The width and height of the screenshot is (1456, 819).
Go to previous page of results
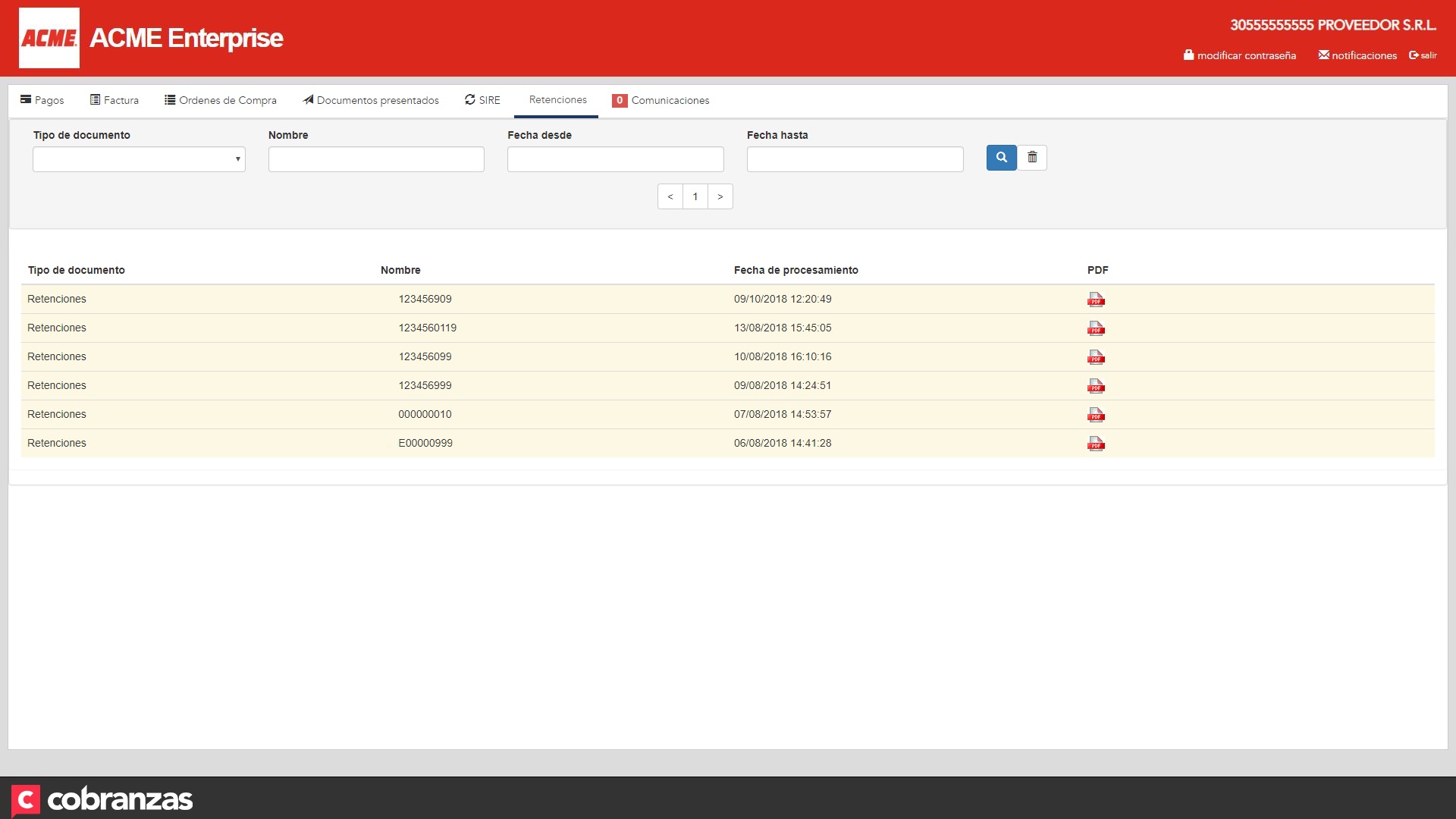[670, 196]
